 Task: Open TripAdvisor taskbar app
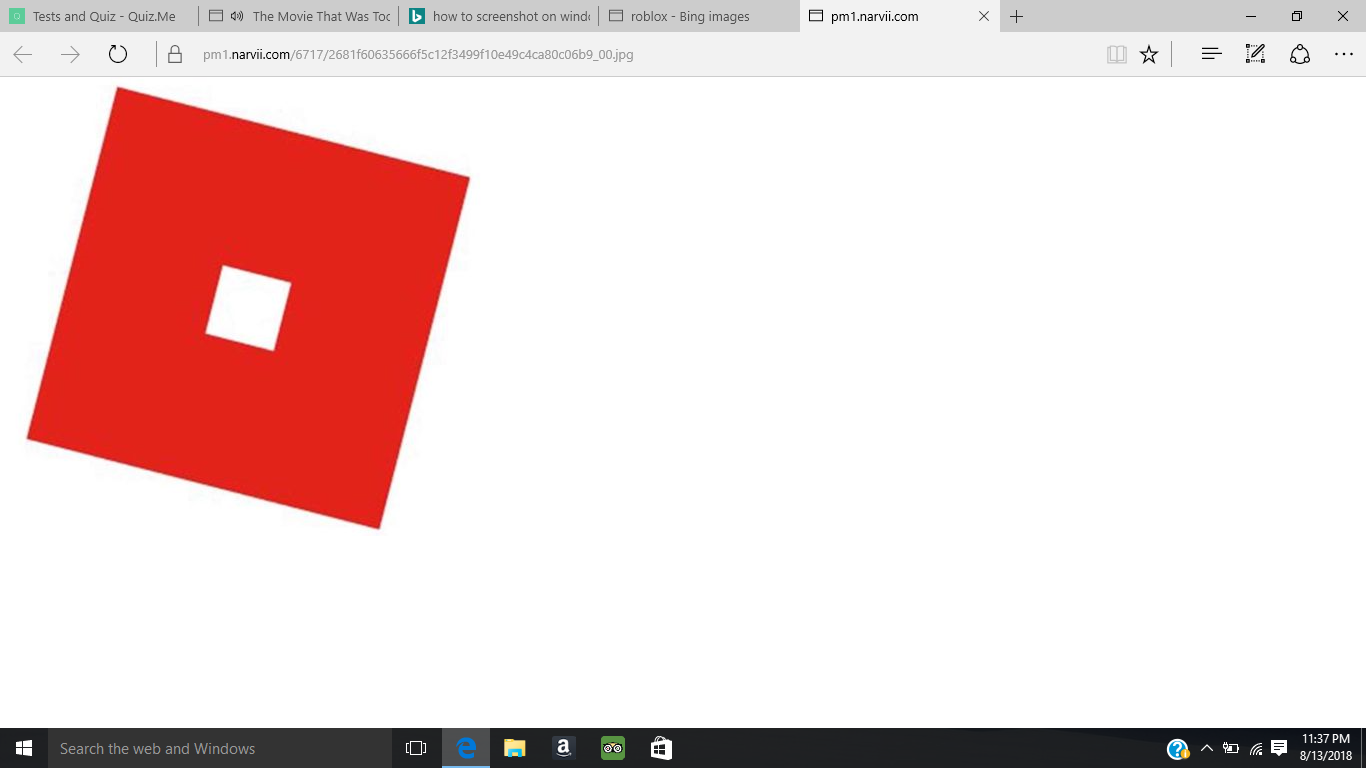click(x=612, y=748)
